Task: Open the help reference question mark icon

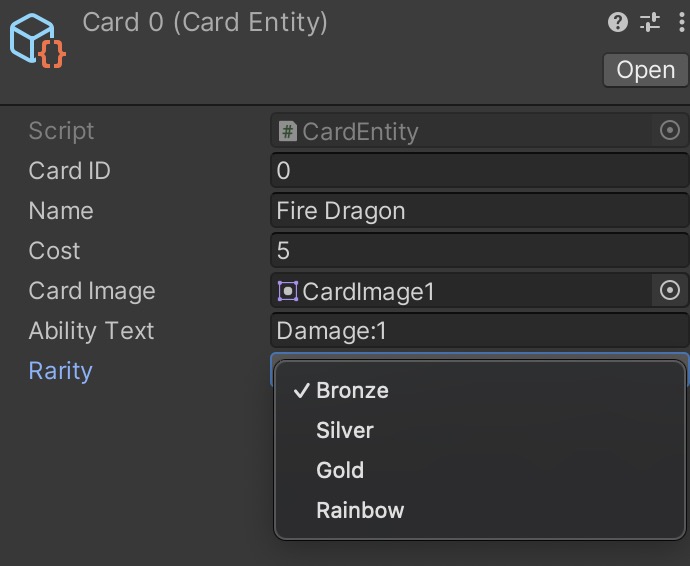Action: tap(618, 22)
